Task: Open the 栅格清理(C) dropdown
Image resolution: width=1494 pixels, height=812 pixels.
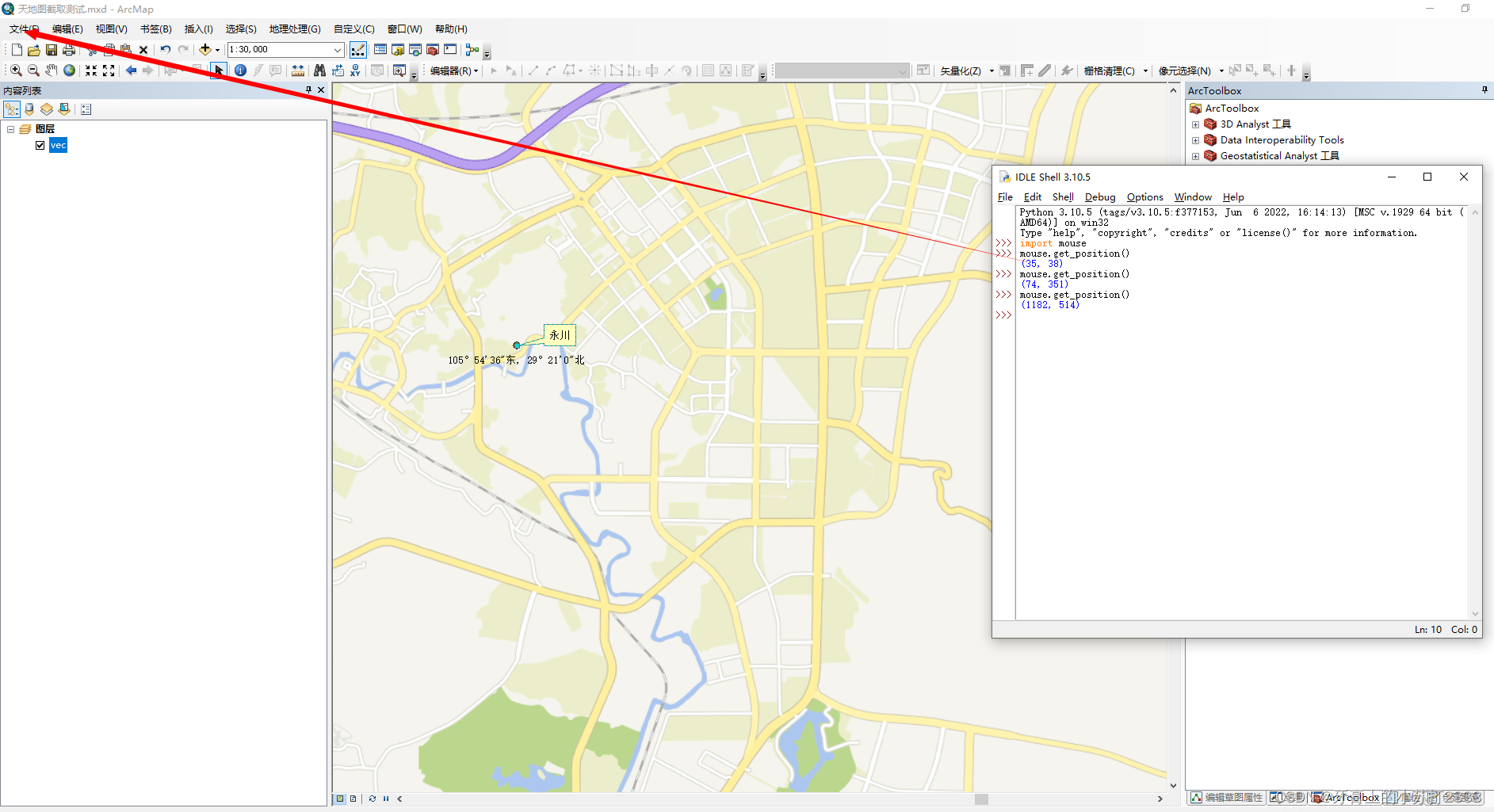Action: pyautogui.click(x=1115, y=71)
